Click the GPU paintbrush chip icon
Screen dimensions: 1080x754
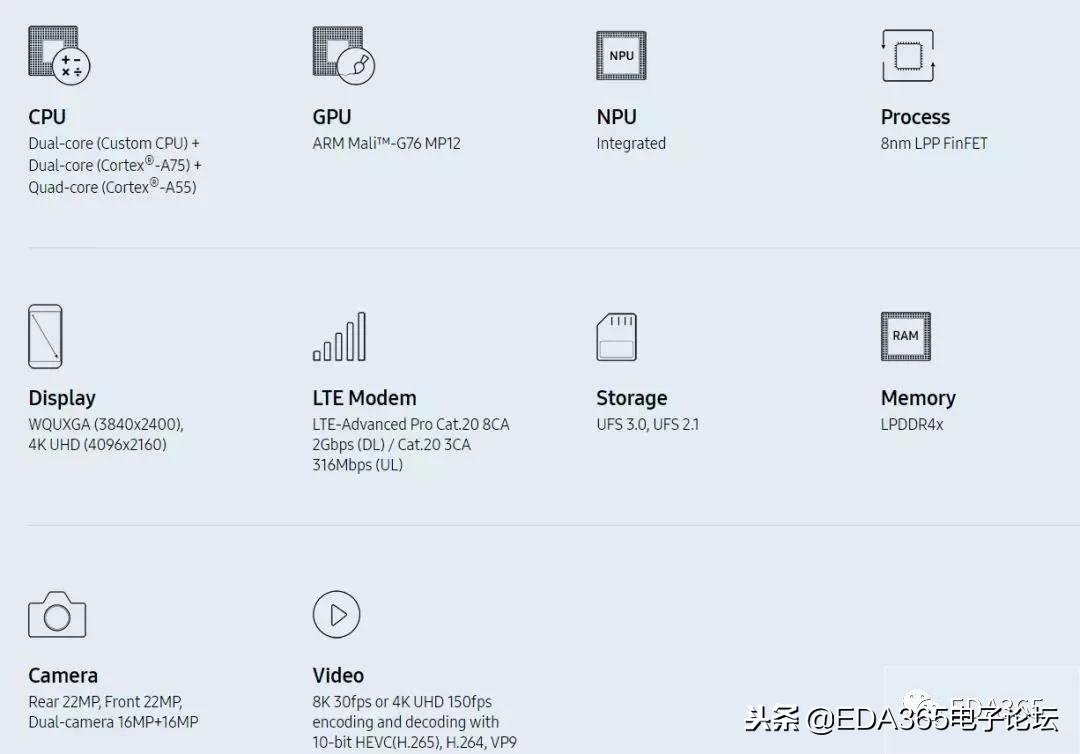point(343,55)
